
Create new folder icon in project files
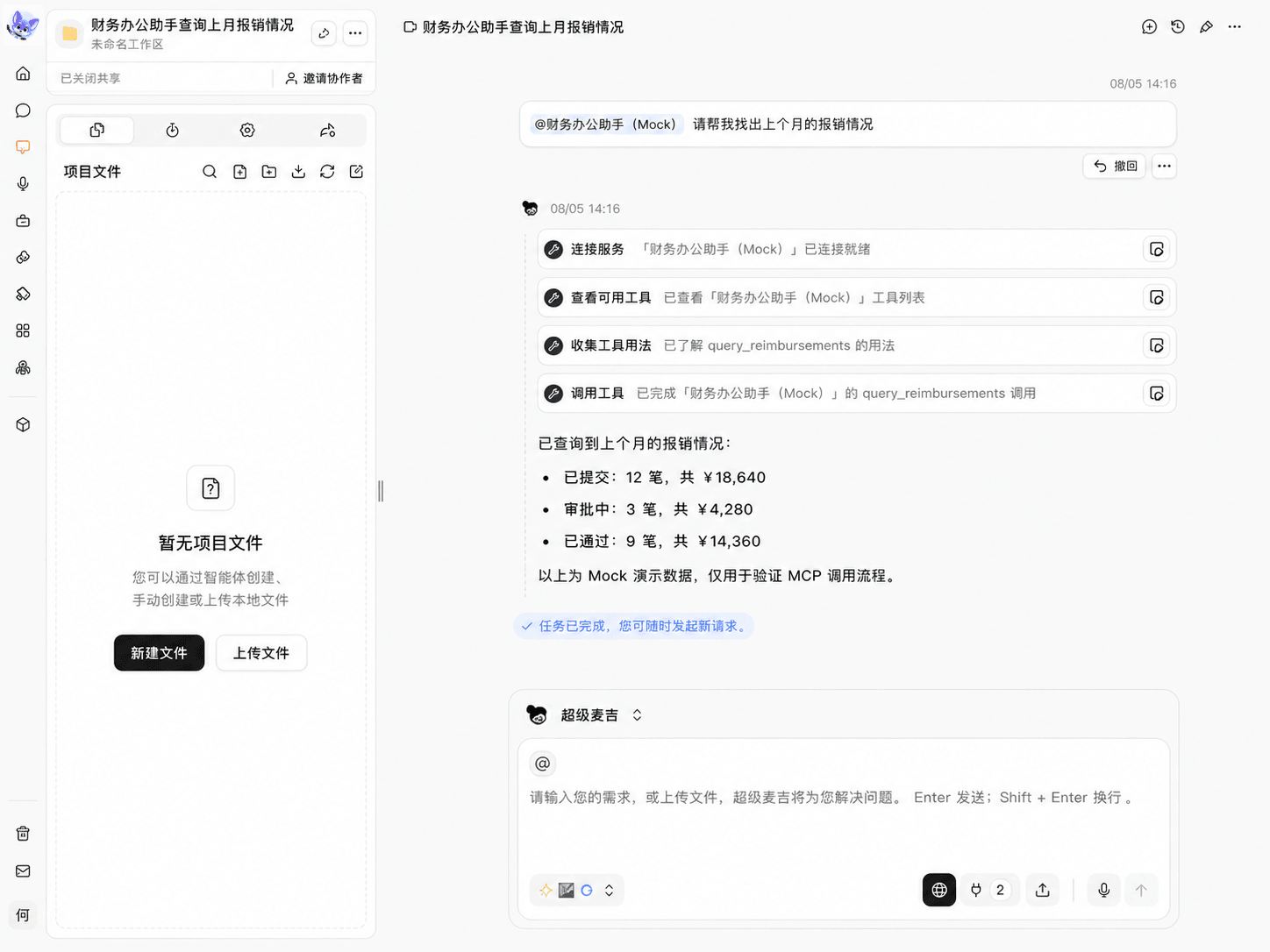click(x=269, y=172)
